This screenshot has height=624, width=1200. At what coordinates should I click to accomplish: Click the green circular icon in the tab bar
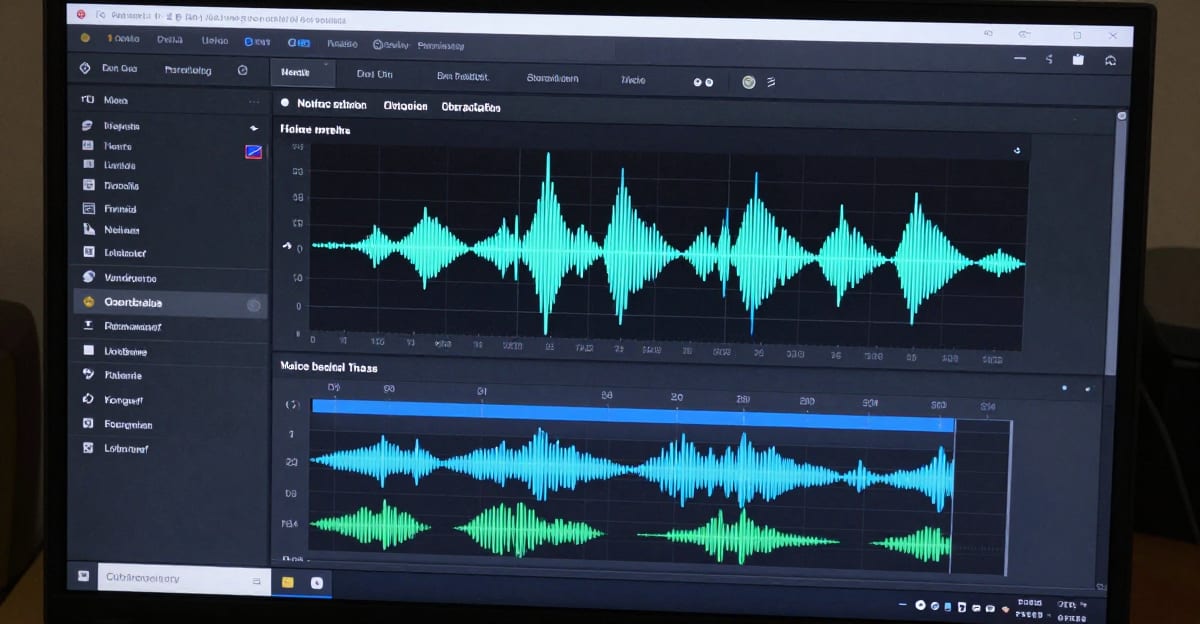pos(748,82)
